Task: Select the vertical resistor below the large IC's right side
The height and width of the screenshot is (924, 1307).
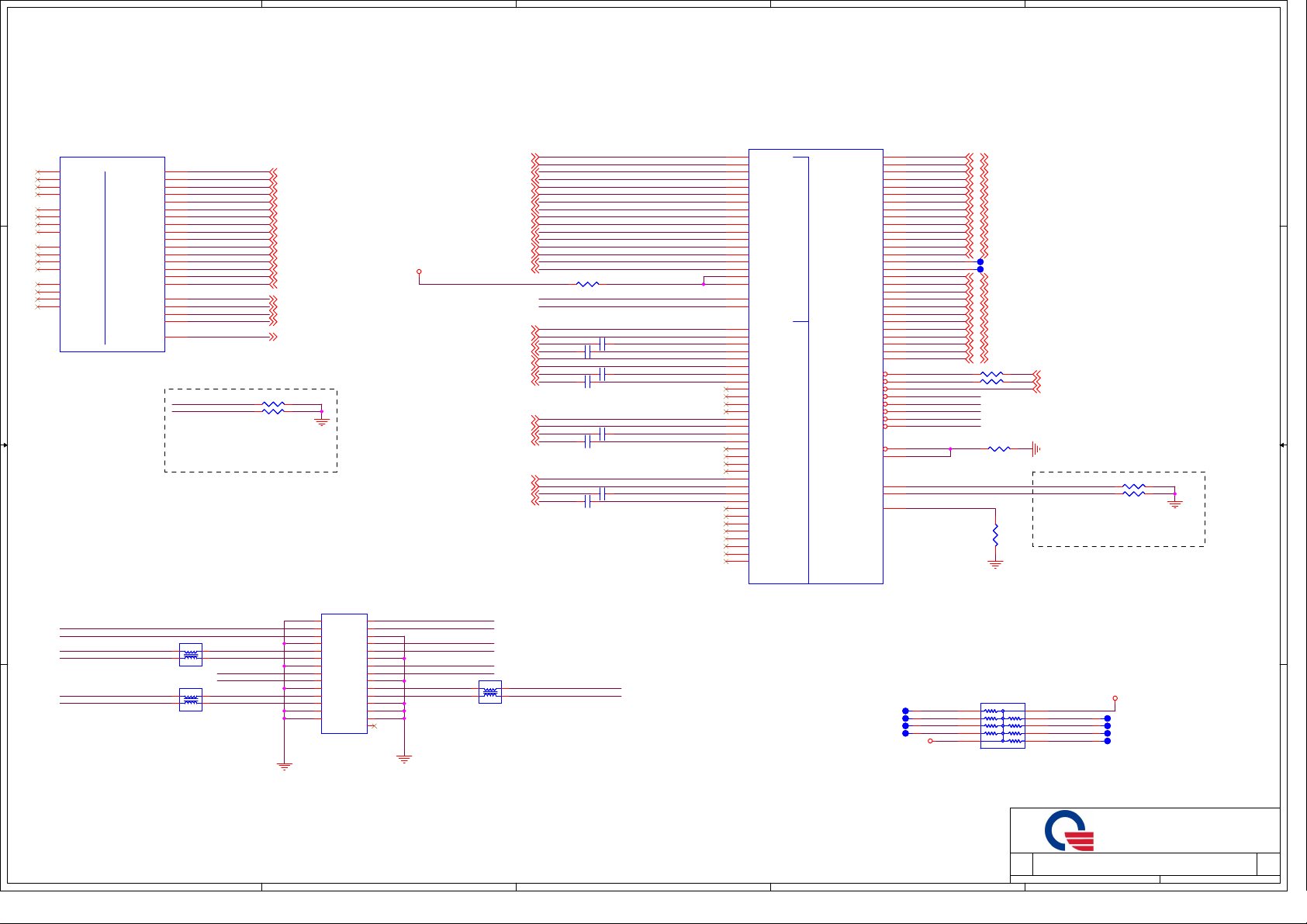Action: coord(995,535)
